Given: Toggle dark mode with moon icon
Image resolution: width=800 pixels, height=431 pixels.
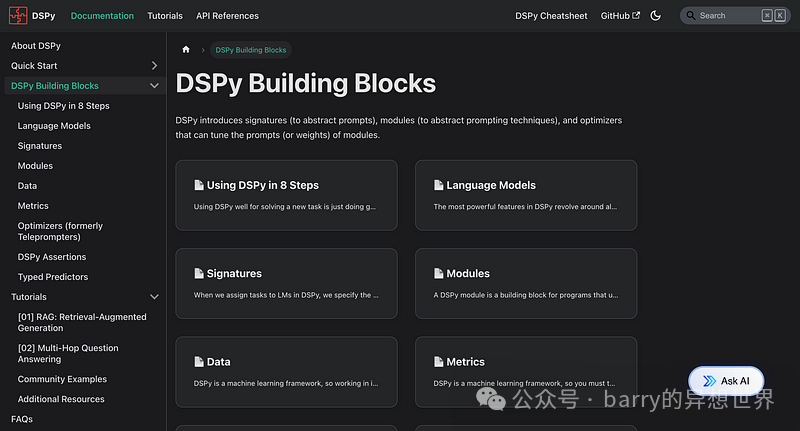Looking at the screenshot, I should (x=656, y=16).
